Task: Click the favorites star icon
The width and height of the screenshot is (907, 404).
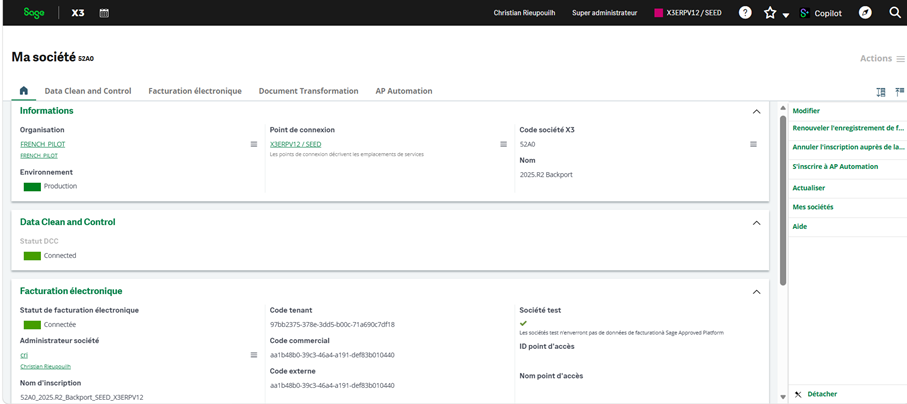Action: pyautogui.click(x=770, y=13)
